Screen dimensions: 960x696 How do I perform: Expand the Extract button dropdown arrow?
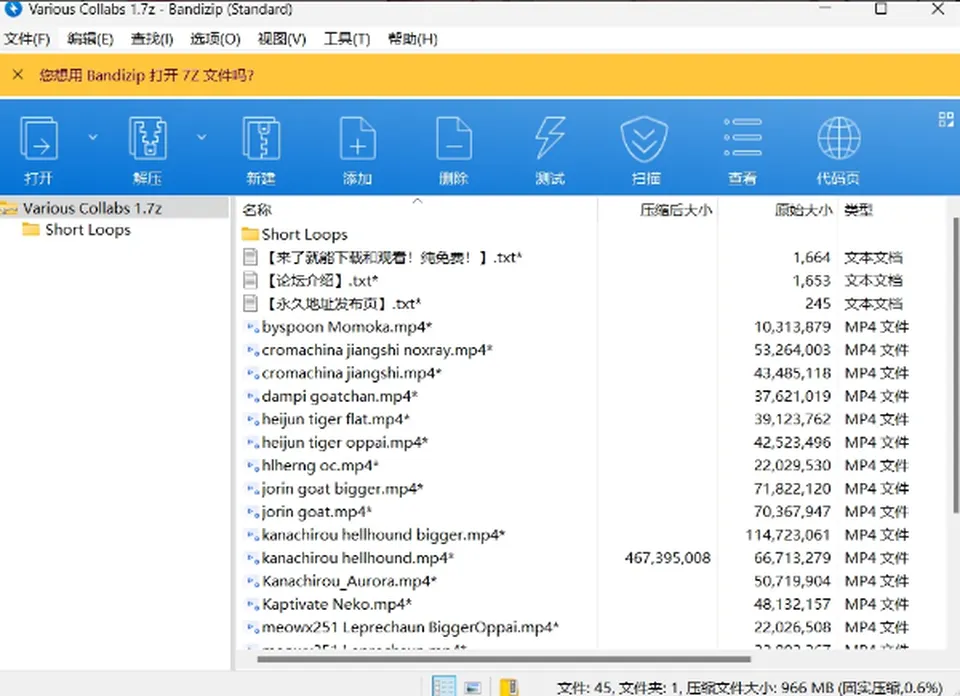pyautogui.click(x=201, y=137)
